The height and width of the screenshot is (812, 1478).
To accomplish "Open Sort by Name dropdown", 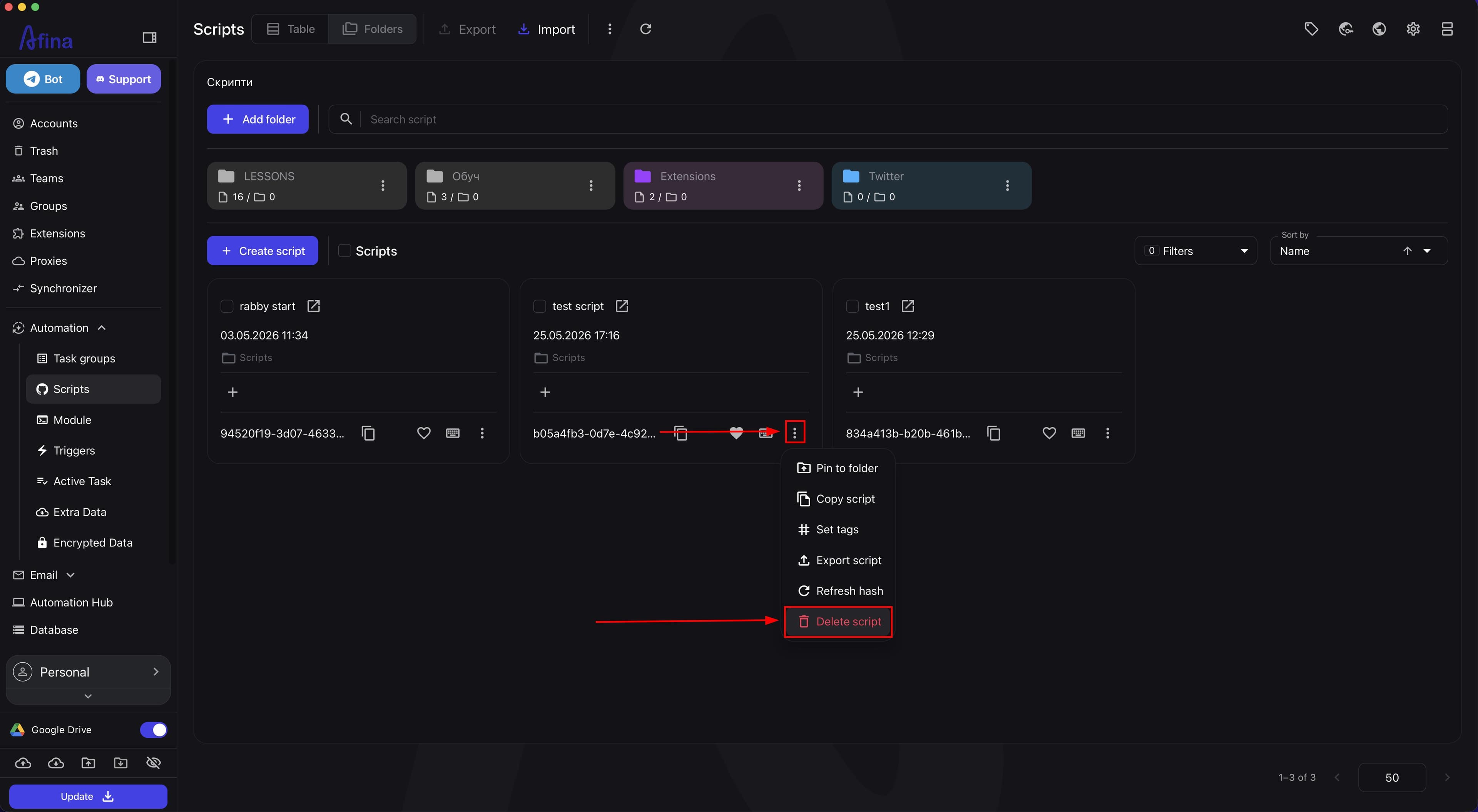I will 1359,251.
